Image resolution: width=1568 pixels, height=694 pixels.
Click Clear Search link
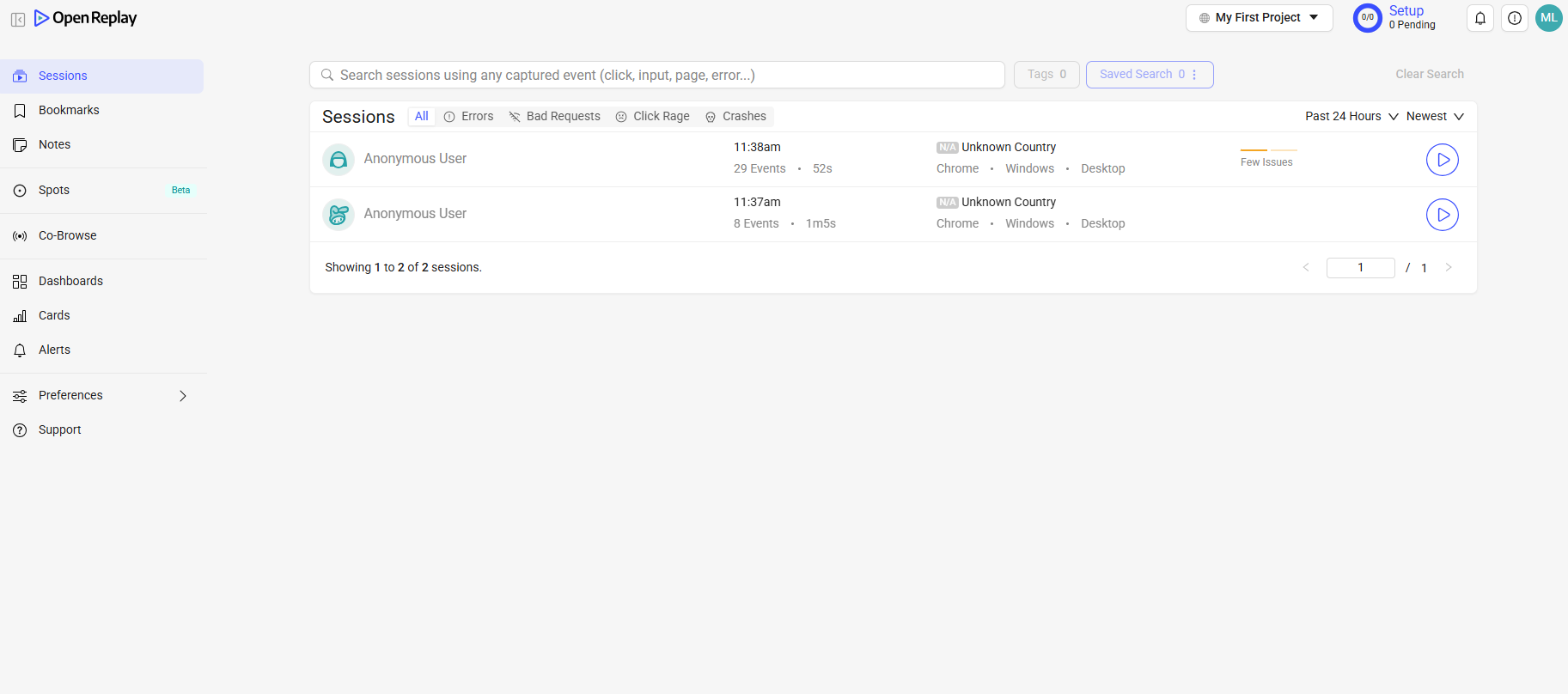1429,75
